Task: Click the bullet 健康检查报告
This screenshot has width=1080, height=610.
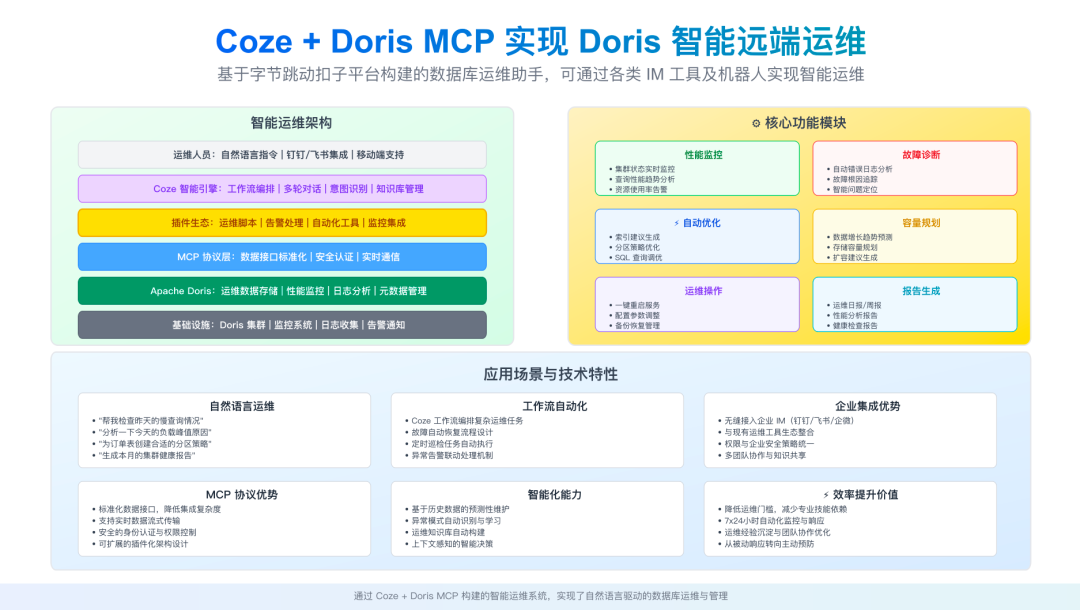Action: point(855,326)
